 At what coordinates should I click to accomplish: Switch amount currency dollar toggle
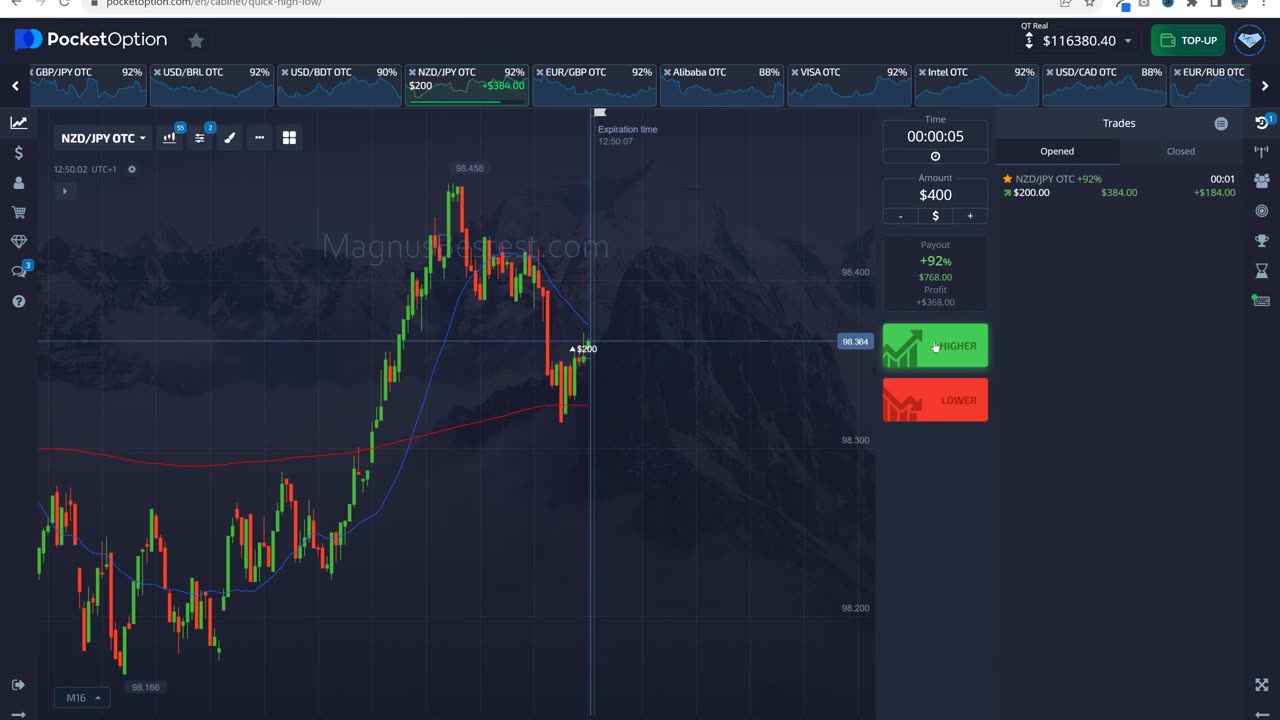point(935,216)
